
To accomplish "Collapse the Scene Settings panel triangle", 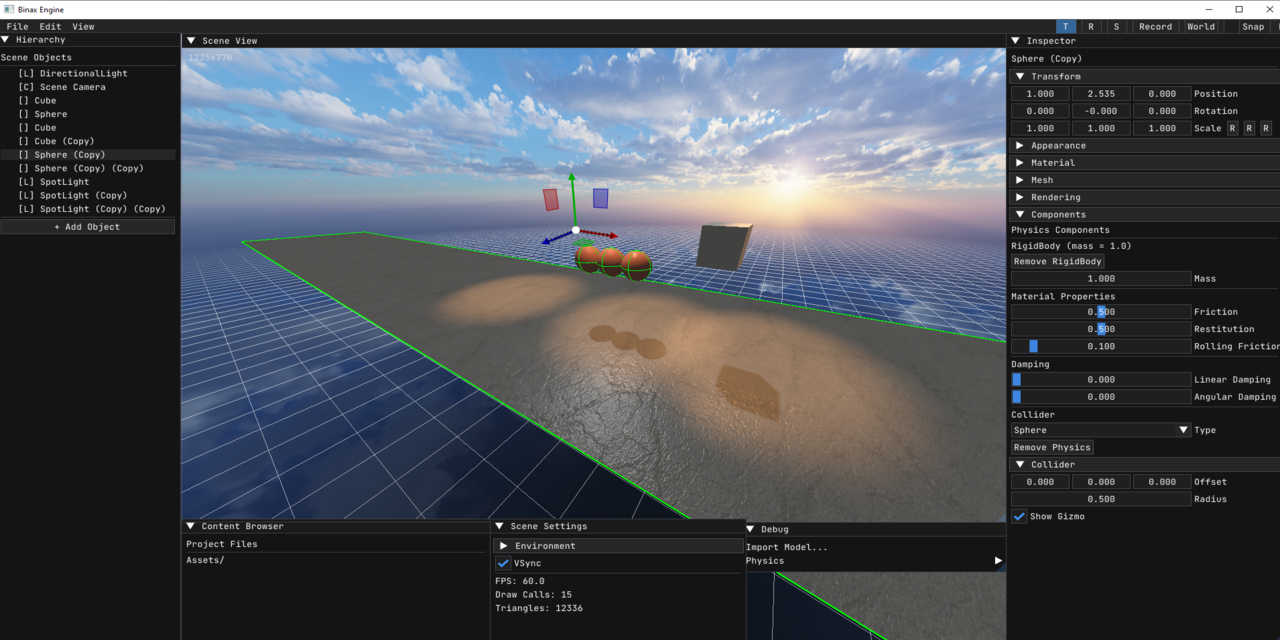I will pos(499,526).
